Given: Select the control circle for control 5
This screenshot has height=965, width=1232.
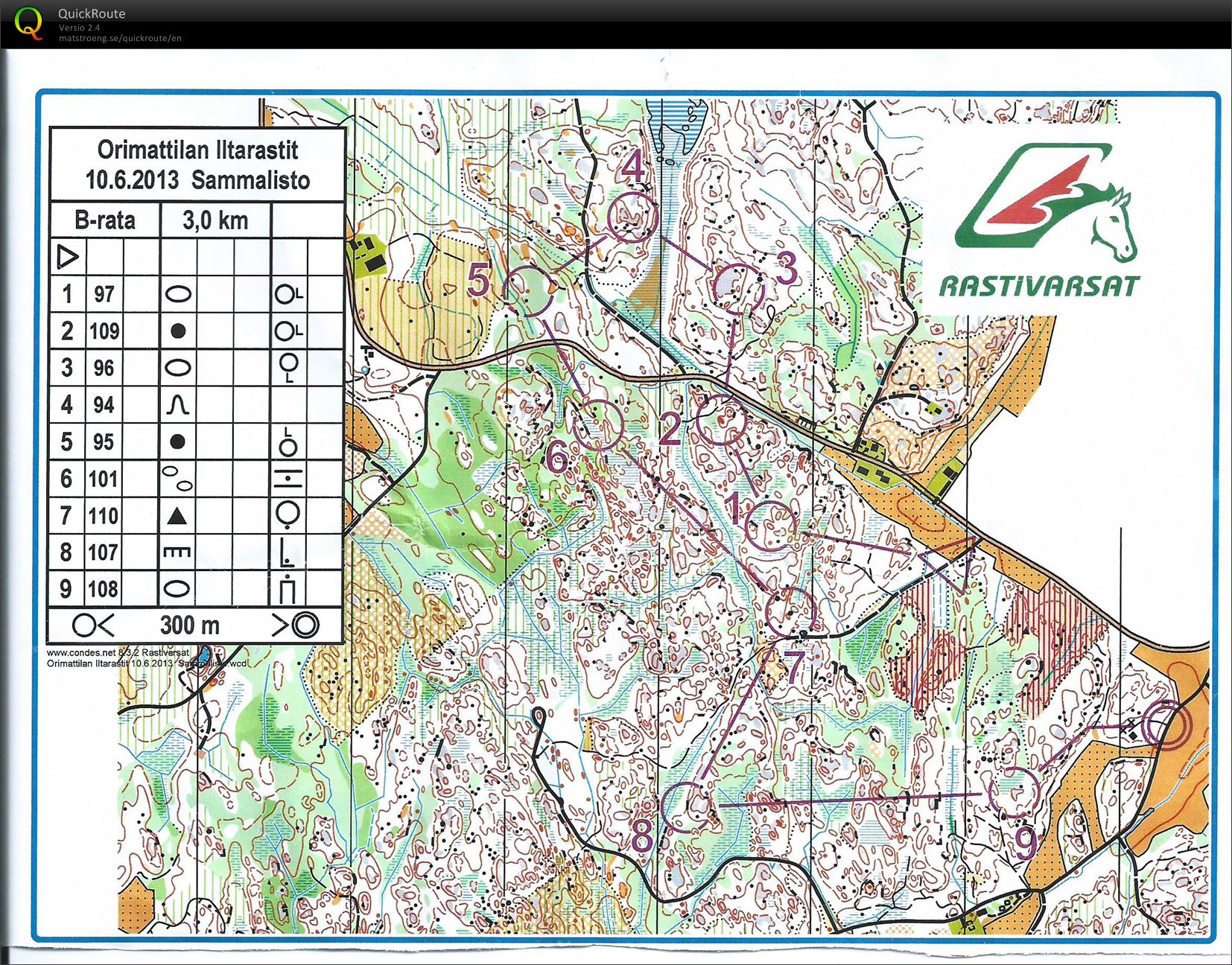Looking at the screenshot, I should pos(529,290).
